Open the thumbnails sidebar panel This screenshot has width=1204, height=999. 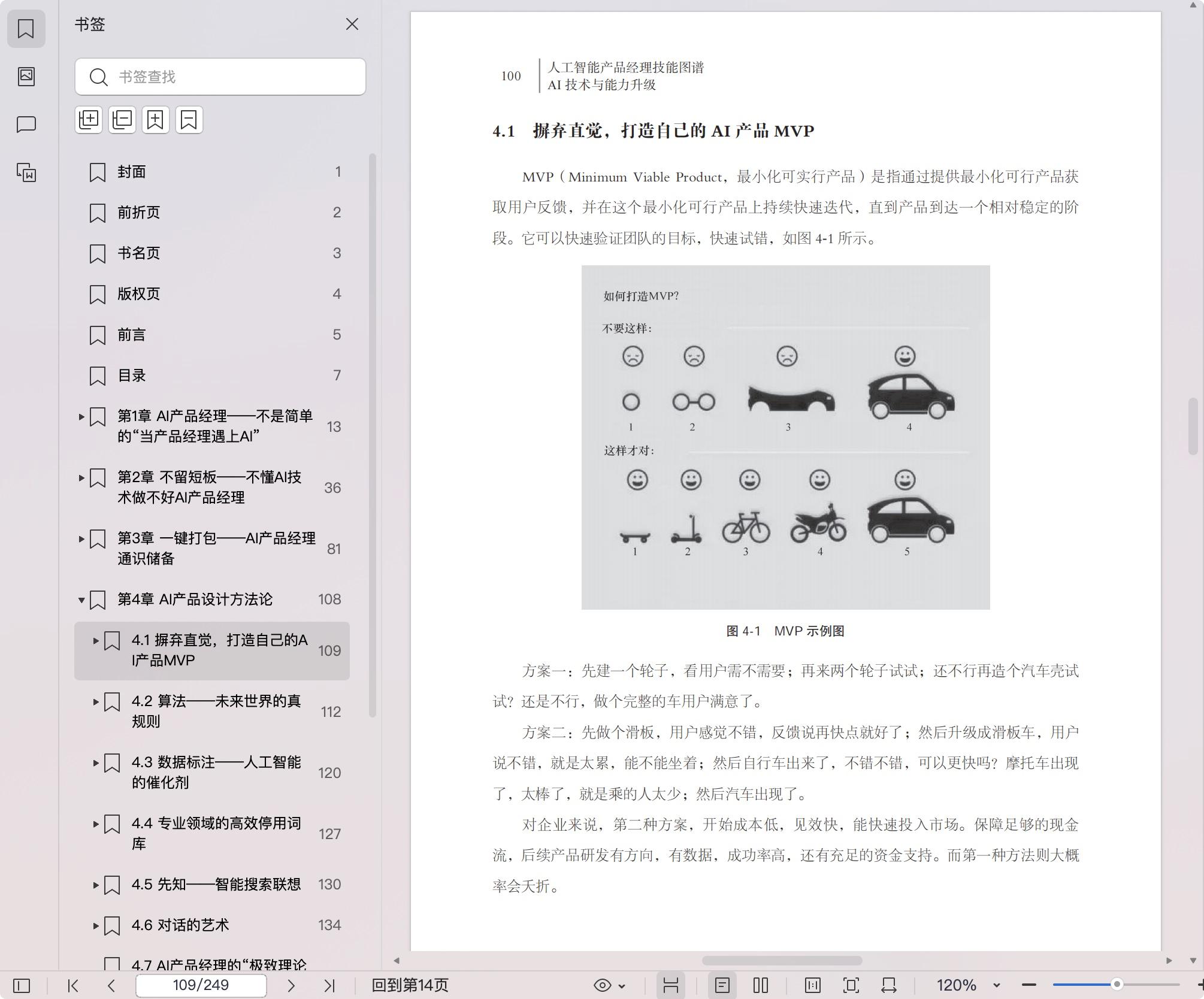(26, 76)
